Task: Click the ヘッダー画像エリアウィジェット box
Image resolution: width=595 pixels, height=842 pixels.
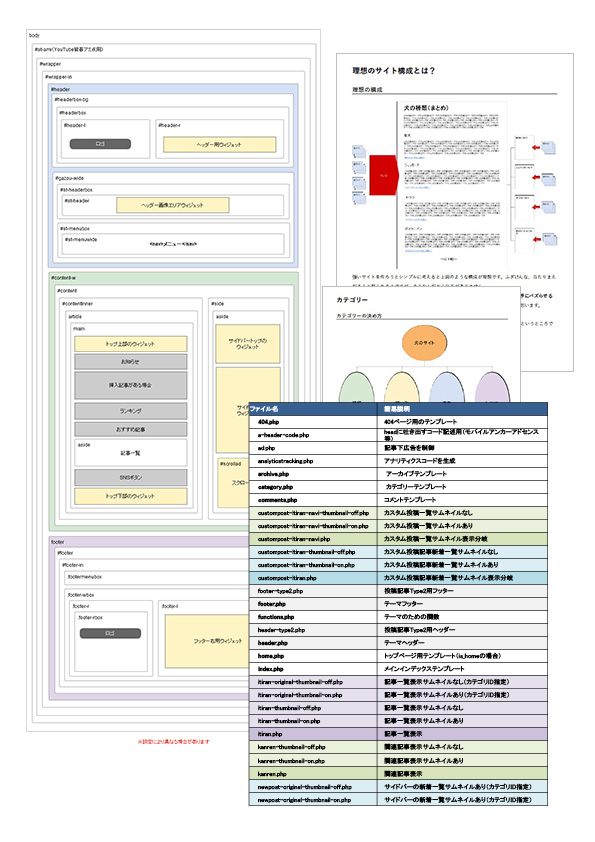Action: [x=172, y=205]
